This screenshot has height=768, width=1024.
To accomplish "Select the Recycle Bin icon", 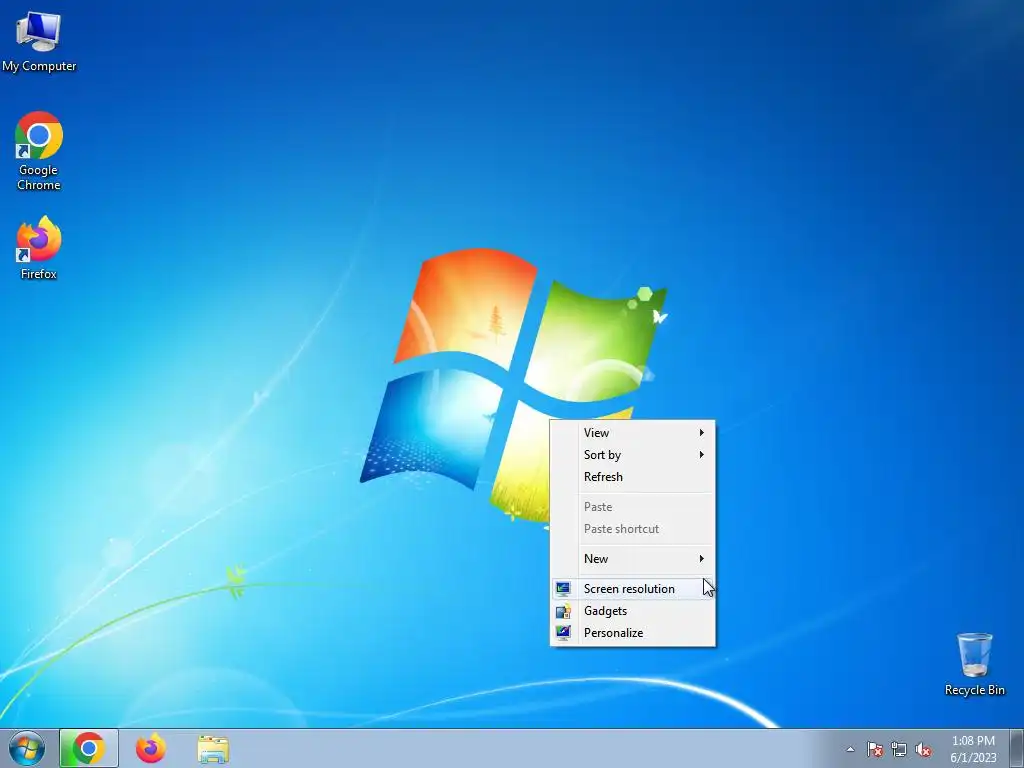I will click(974, 664).
